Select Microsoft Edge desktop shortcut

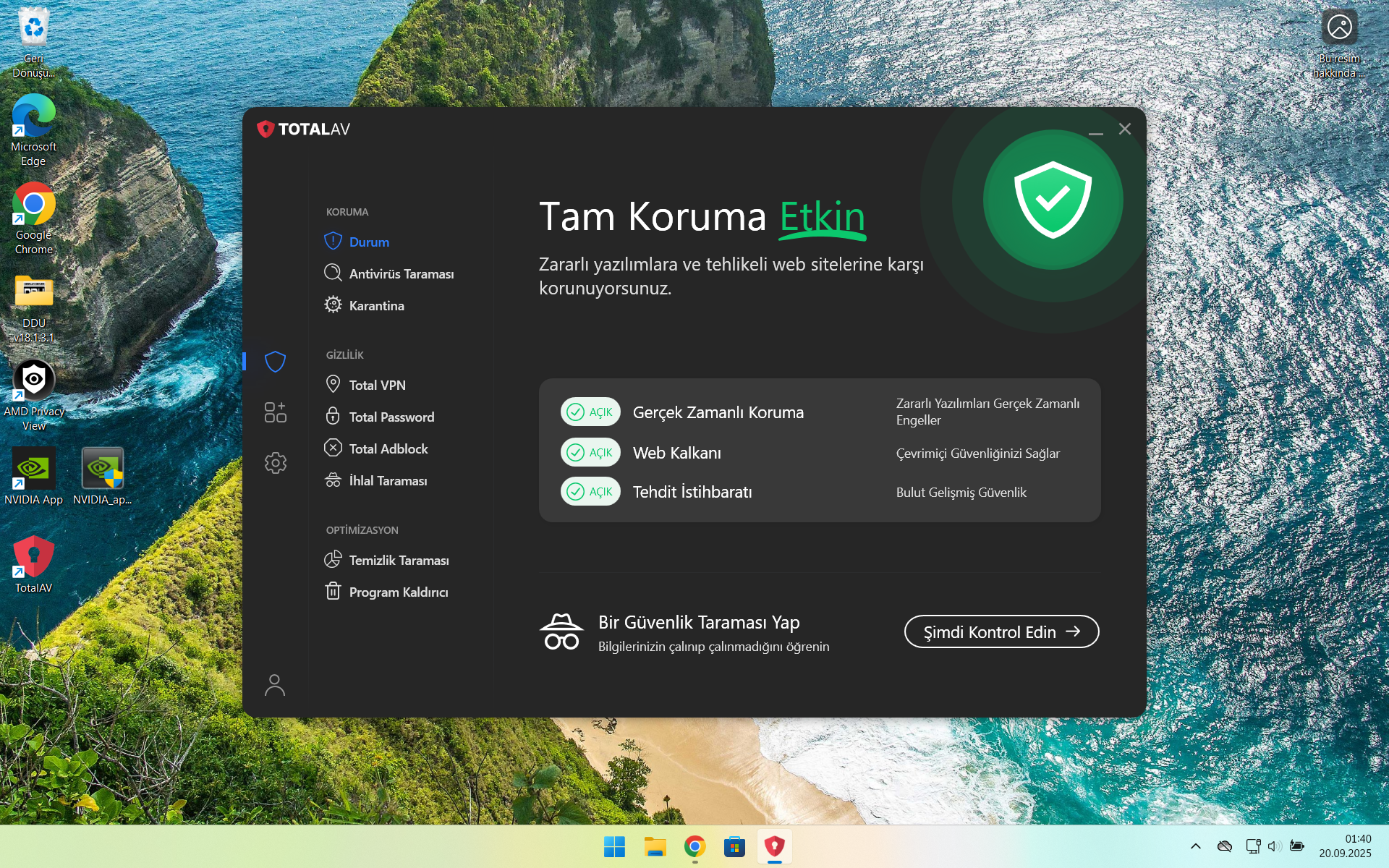(x=33, y=131)
